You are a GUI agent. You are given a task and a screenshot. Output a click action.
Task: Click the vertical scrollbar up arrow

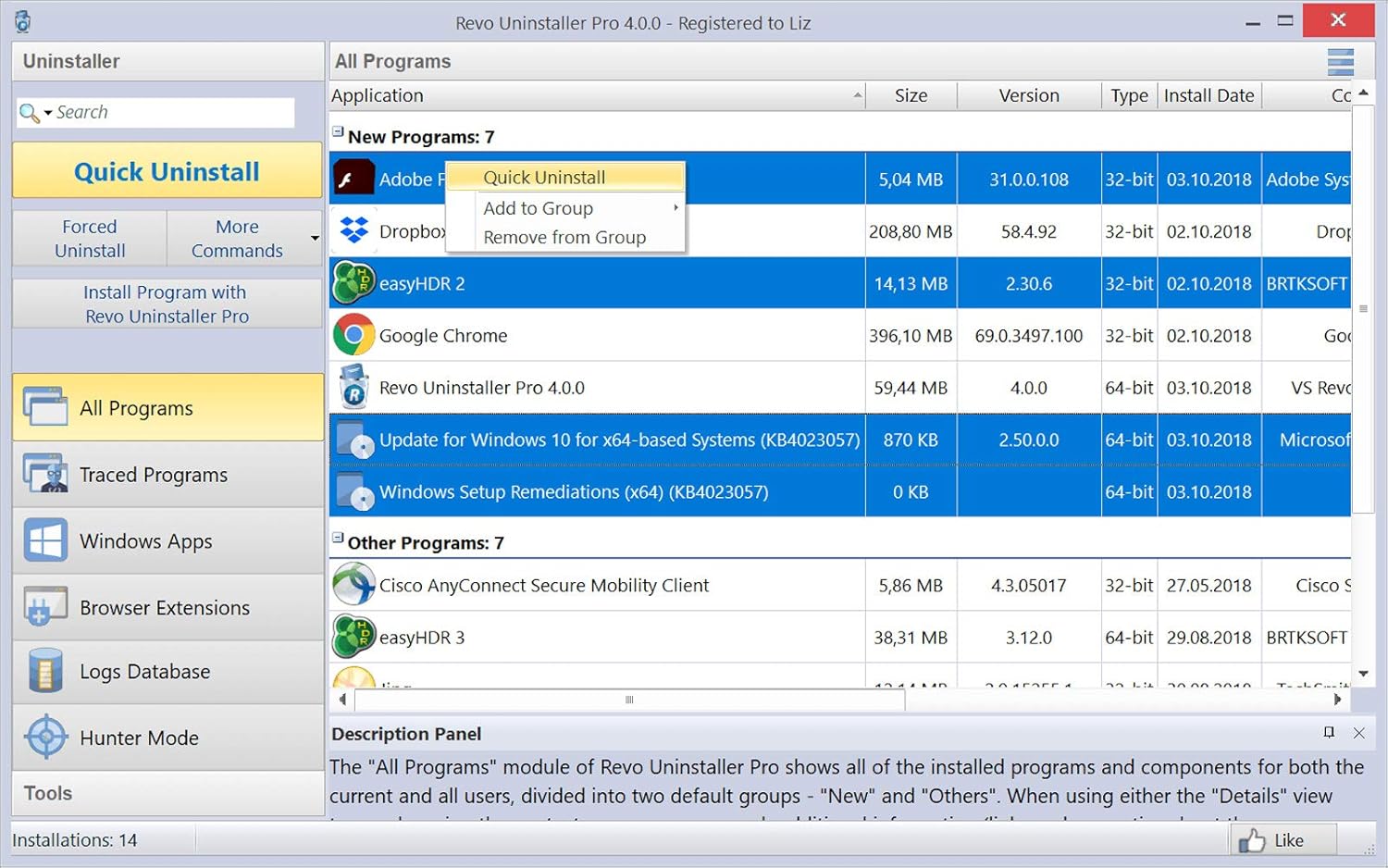1363,93
